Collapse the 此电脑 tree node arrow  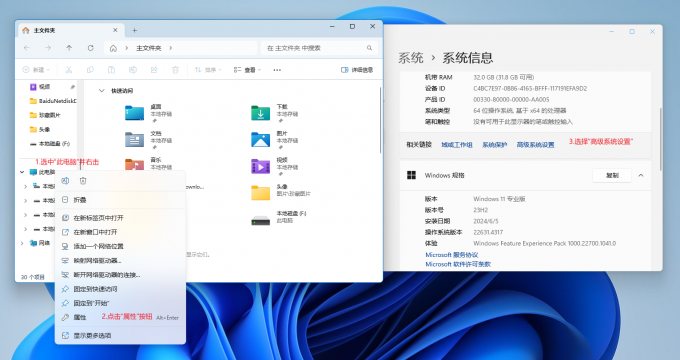click(22, 172)
